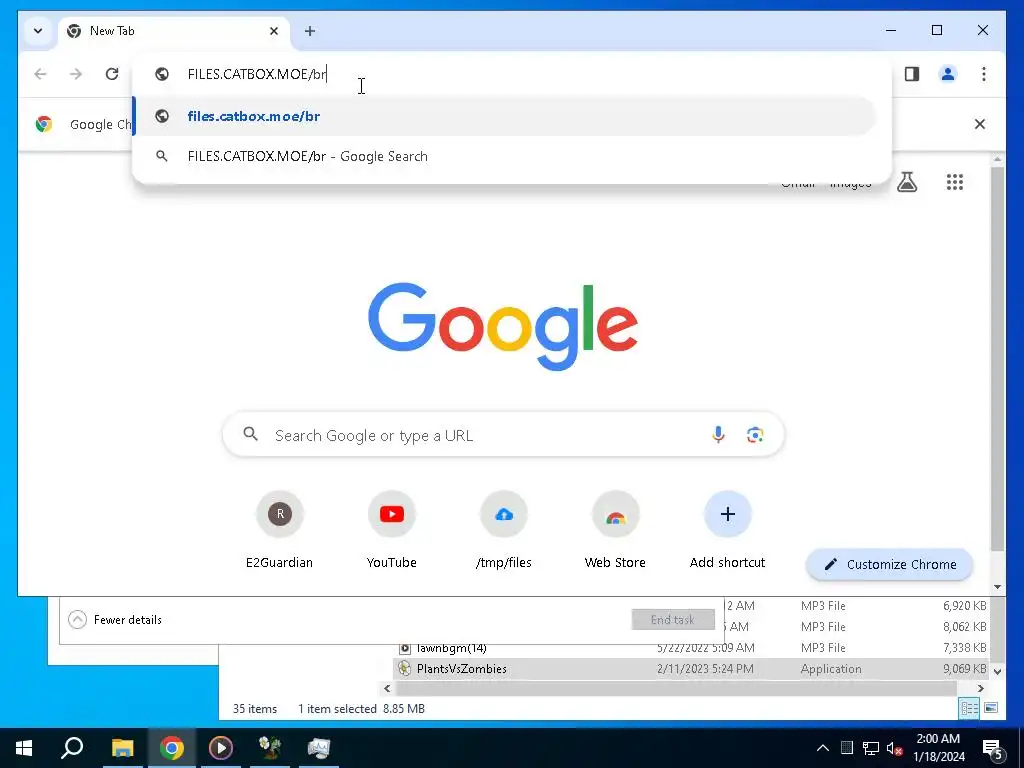Click Customize Chrome button
This screenshot has height=768, width=1024.
coord(889,564)
